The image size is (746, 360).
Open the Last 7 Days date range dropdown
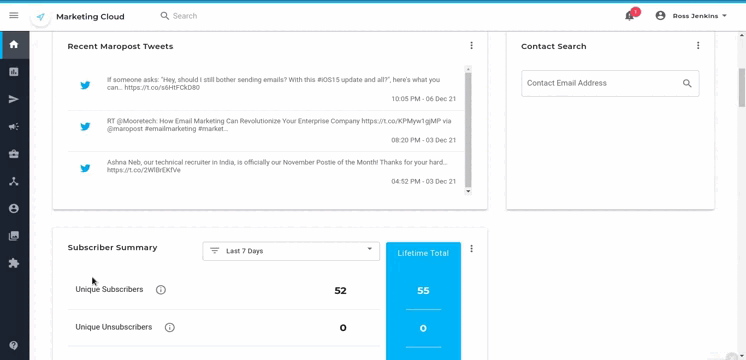point(291,251)
